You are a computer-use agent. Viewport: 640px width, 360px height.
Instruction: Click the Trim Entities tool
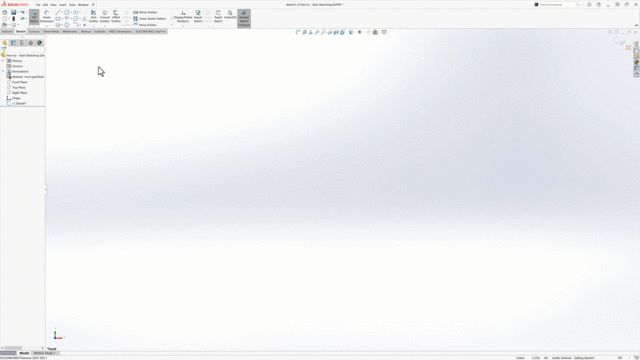(93, 16)
